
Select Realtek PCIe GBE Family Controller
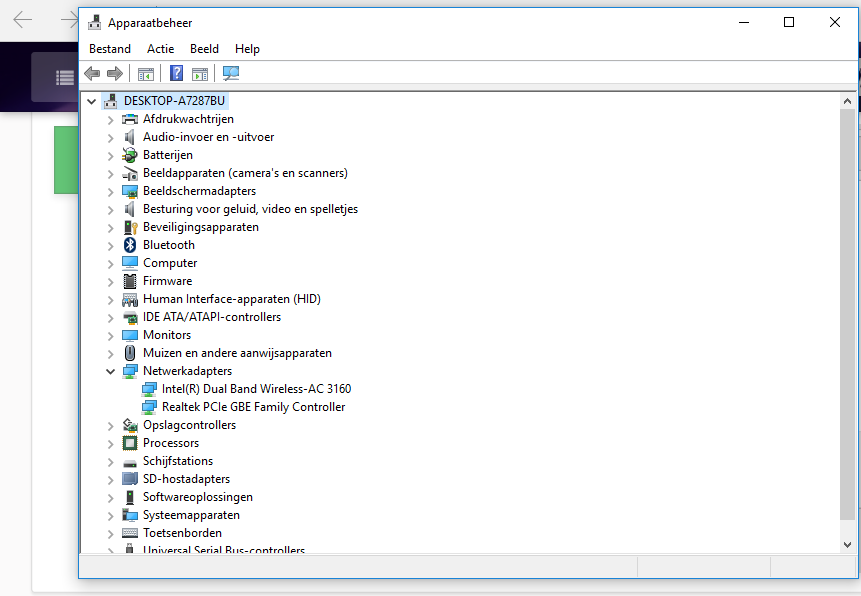pyautogui.click(x=254, y=407)
